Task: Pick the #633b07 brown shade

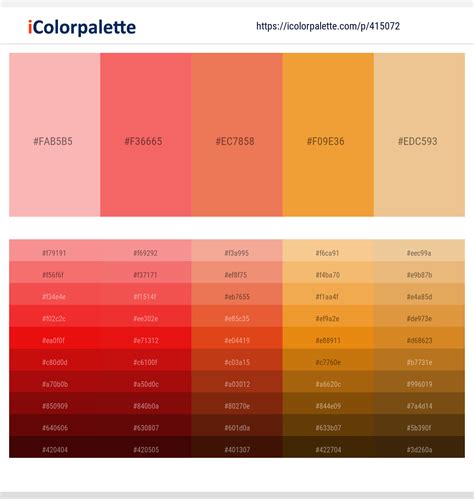Action: [x=328, y=425]
